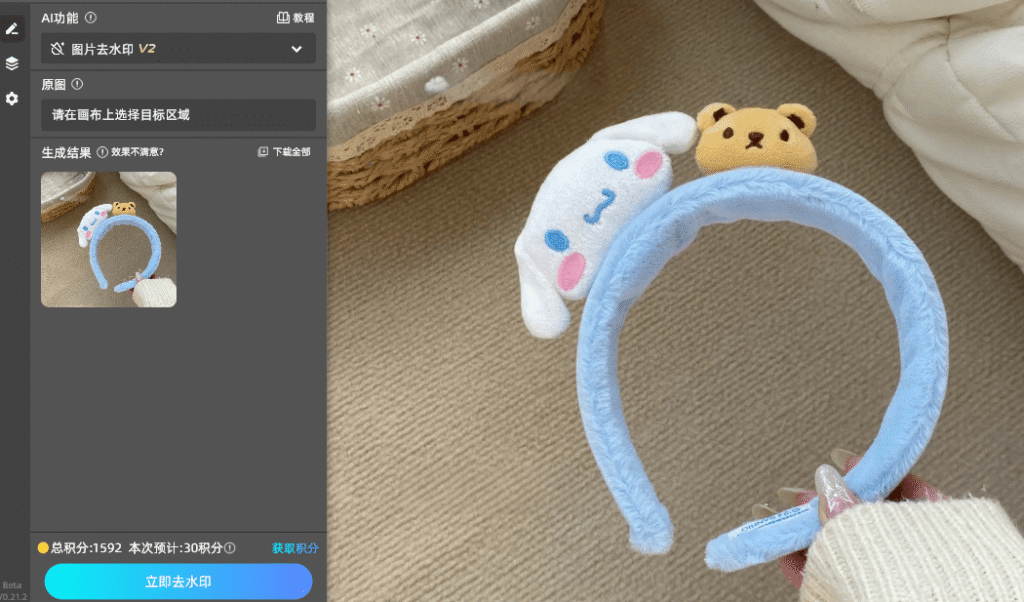Click the info icon after 30积分
The width and height of the screenshot is (1024, 602).
coord(230,548)
